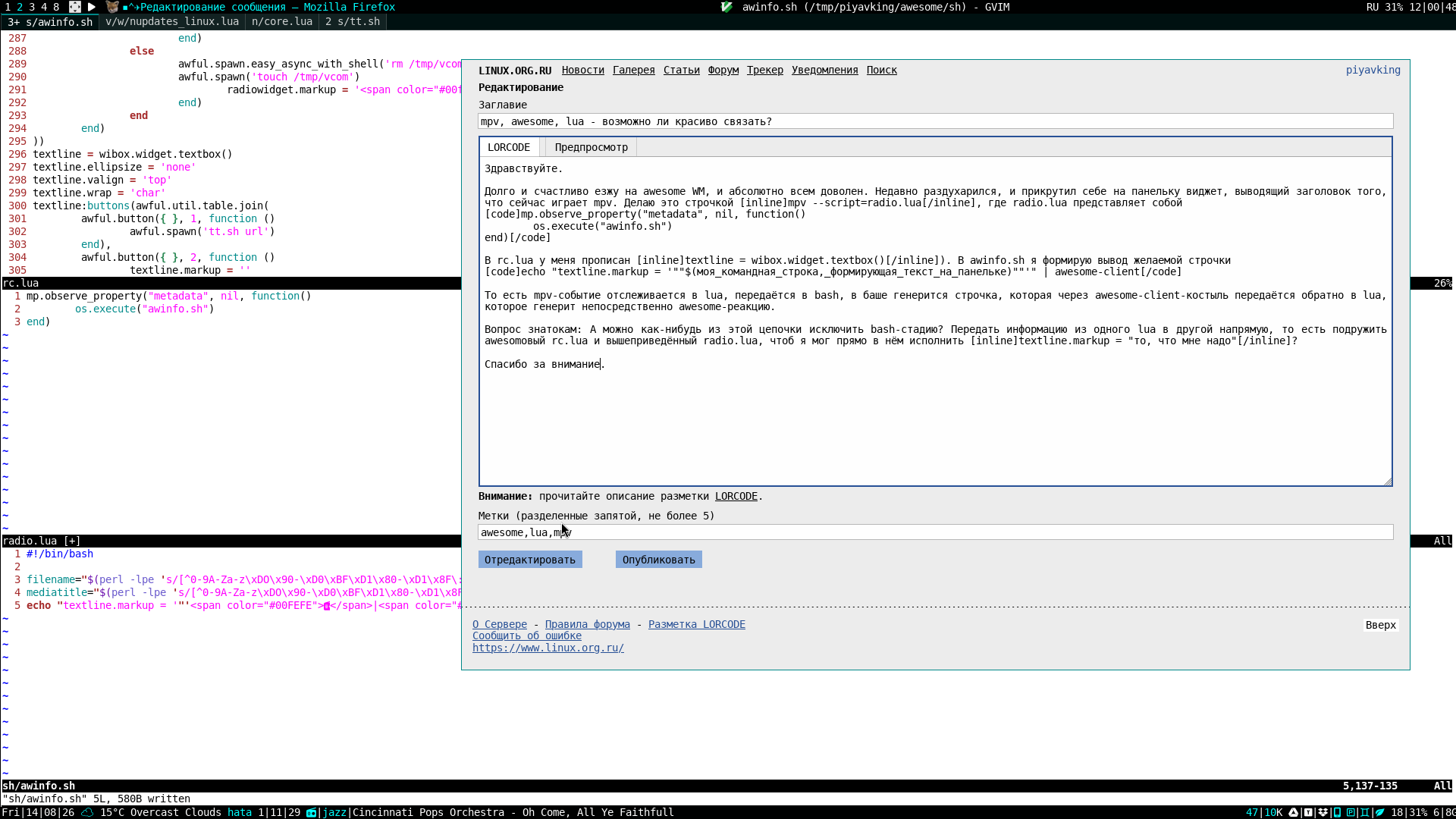Switch to the Предпросмотр preview tab
This screenshot has height=819, width=1456.
pos(591,147)
